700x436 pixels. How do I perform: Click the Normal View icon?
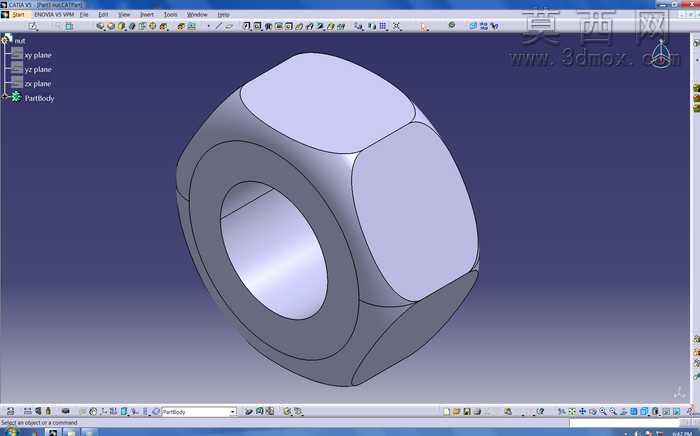point(624,411)
